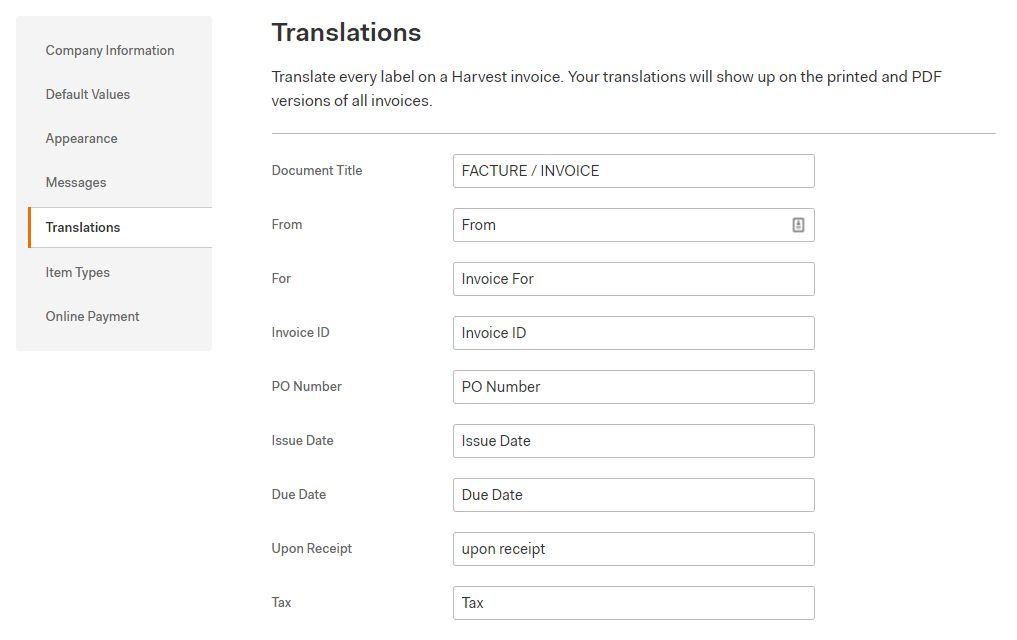Switch to the Messages section
This screenshot has width=1017, height=640.
76,182
